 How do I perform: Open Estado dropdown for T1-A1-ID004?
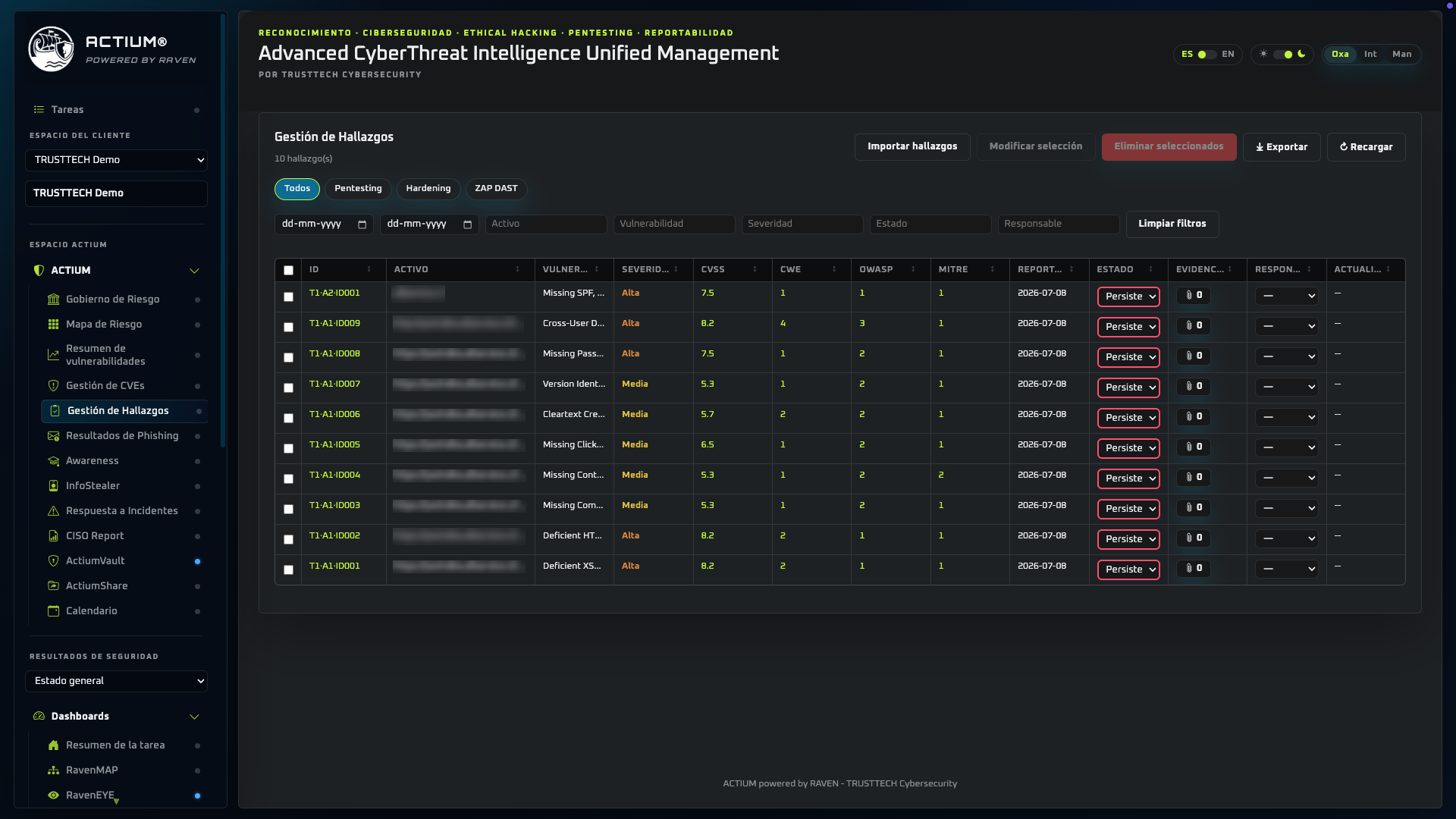click(1128, 479)
